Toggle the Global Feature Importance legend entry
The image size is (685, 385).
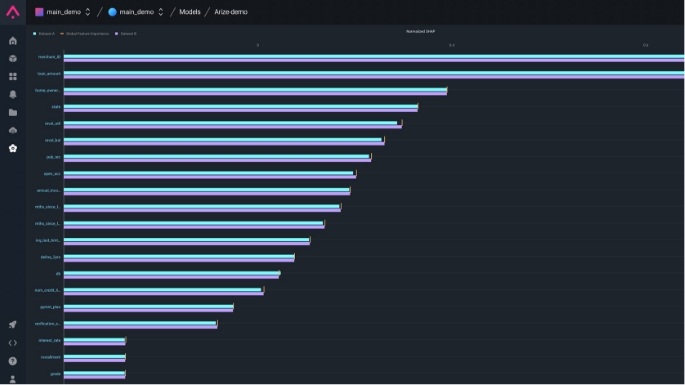coord(85,34)
